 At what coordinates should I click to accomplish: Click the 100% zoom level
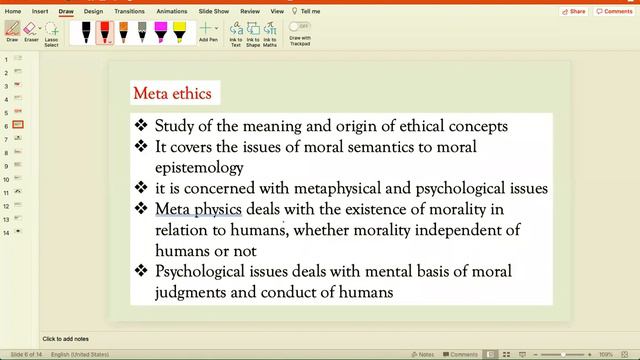[606, 355]
